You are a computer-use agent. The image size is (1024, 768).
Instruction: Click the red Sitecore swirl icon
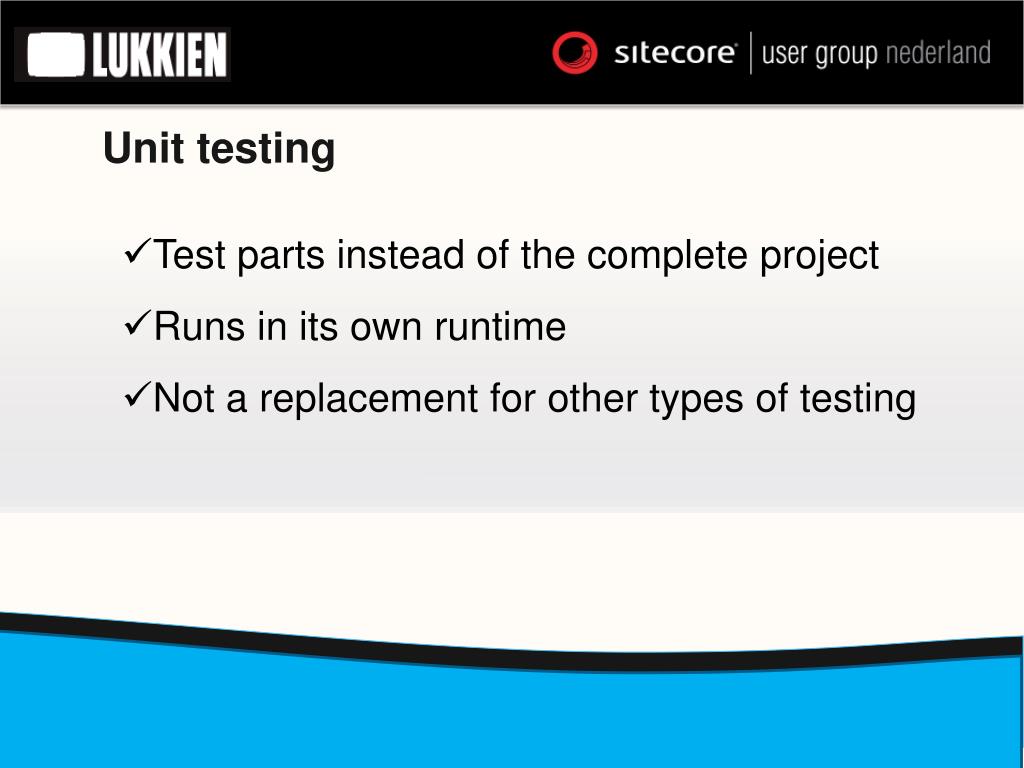(575, 53)
